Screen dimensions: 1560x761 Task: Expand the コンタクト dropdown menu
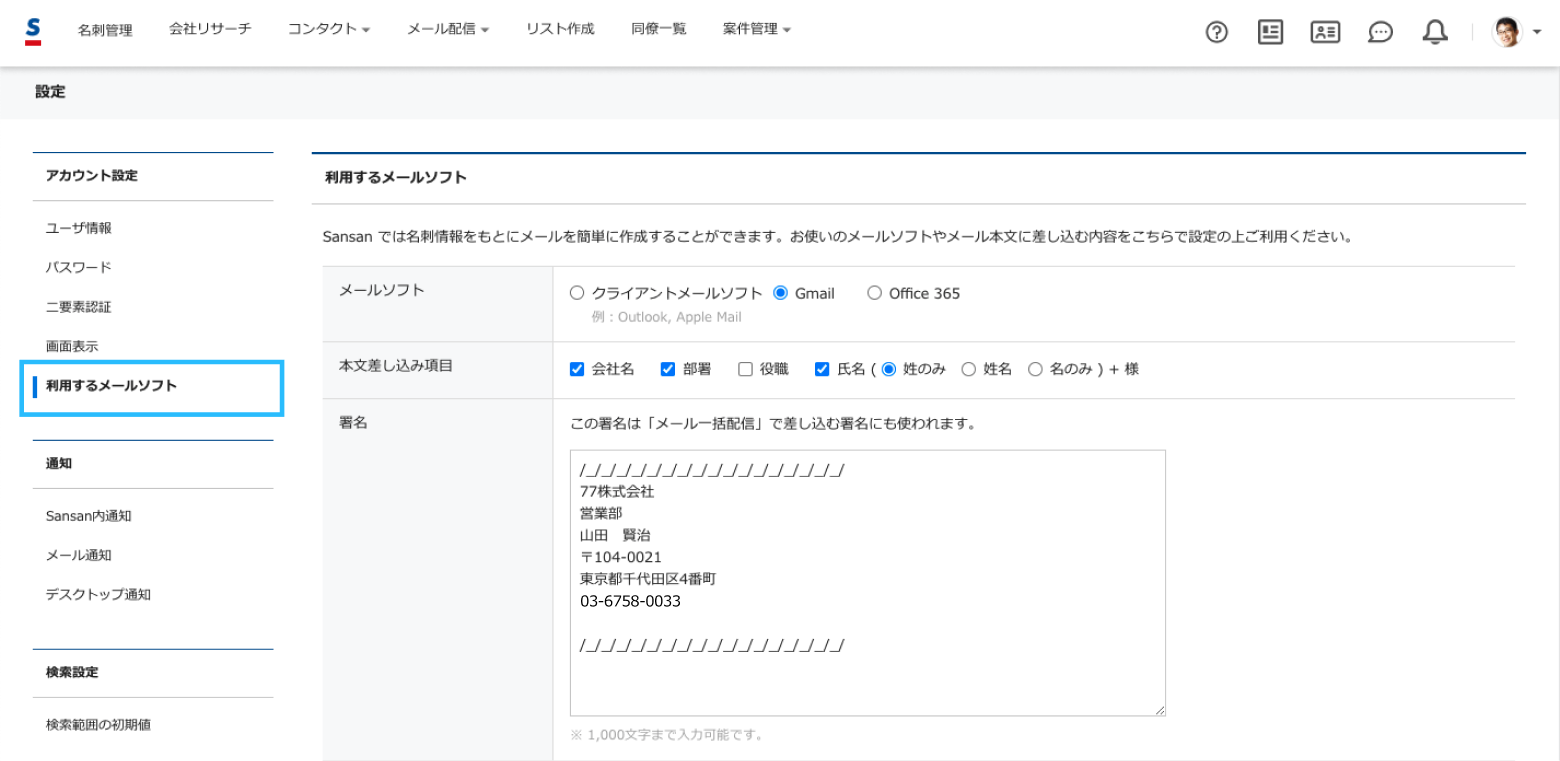(329, 29)
